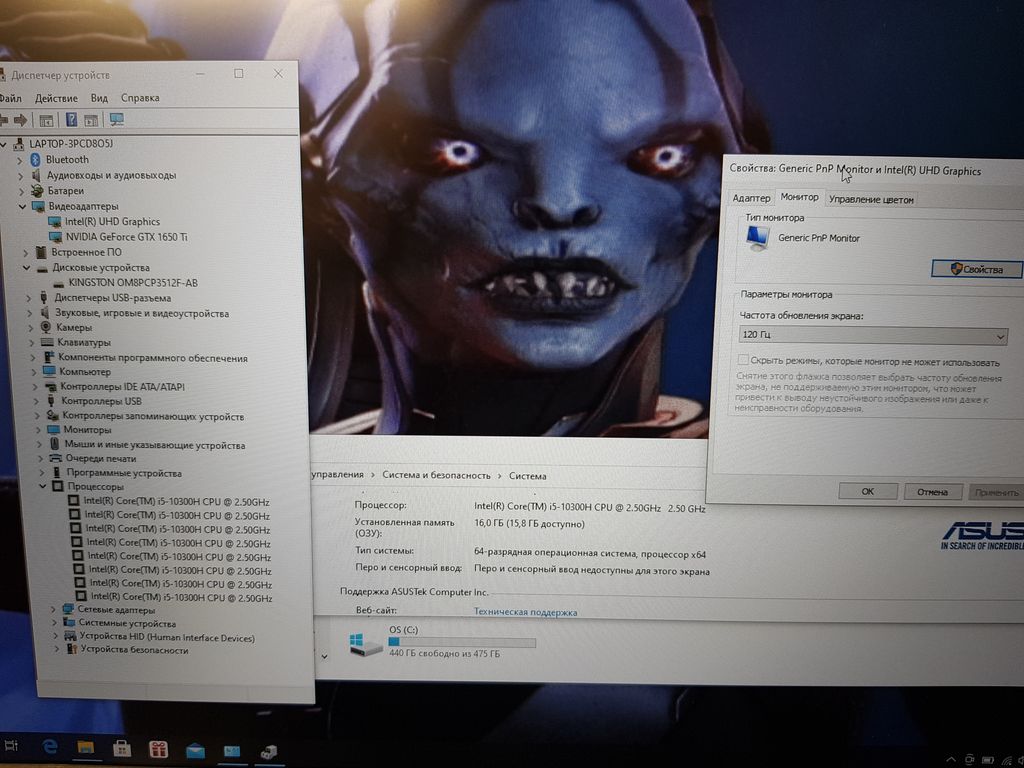Open the Действие menu
This screenshot has height=768, width=1024.
(56, 98)
